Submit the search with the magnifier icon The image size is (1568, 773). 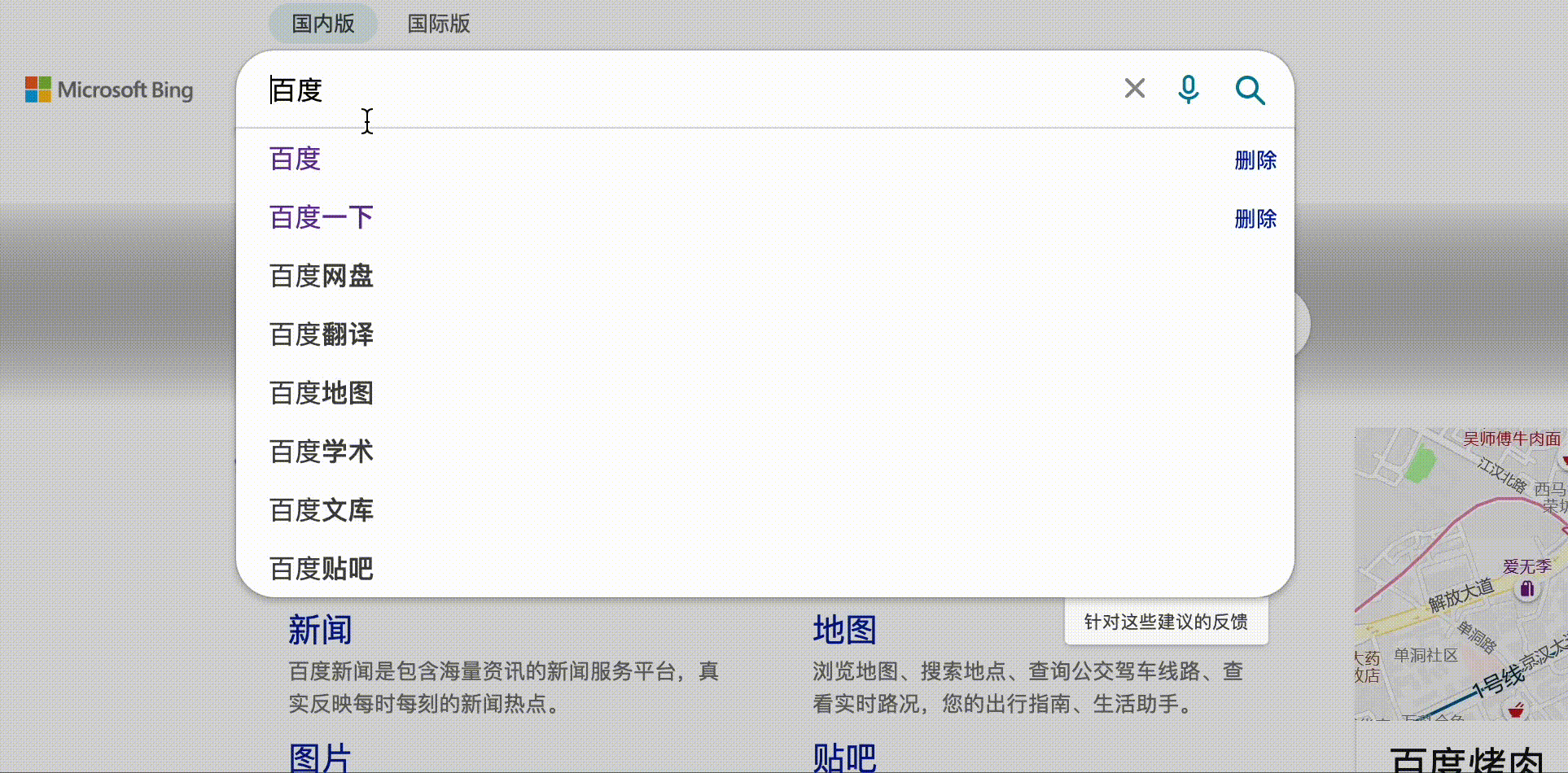pos(1250,90)
